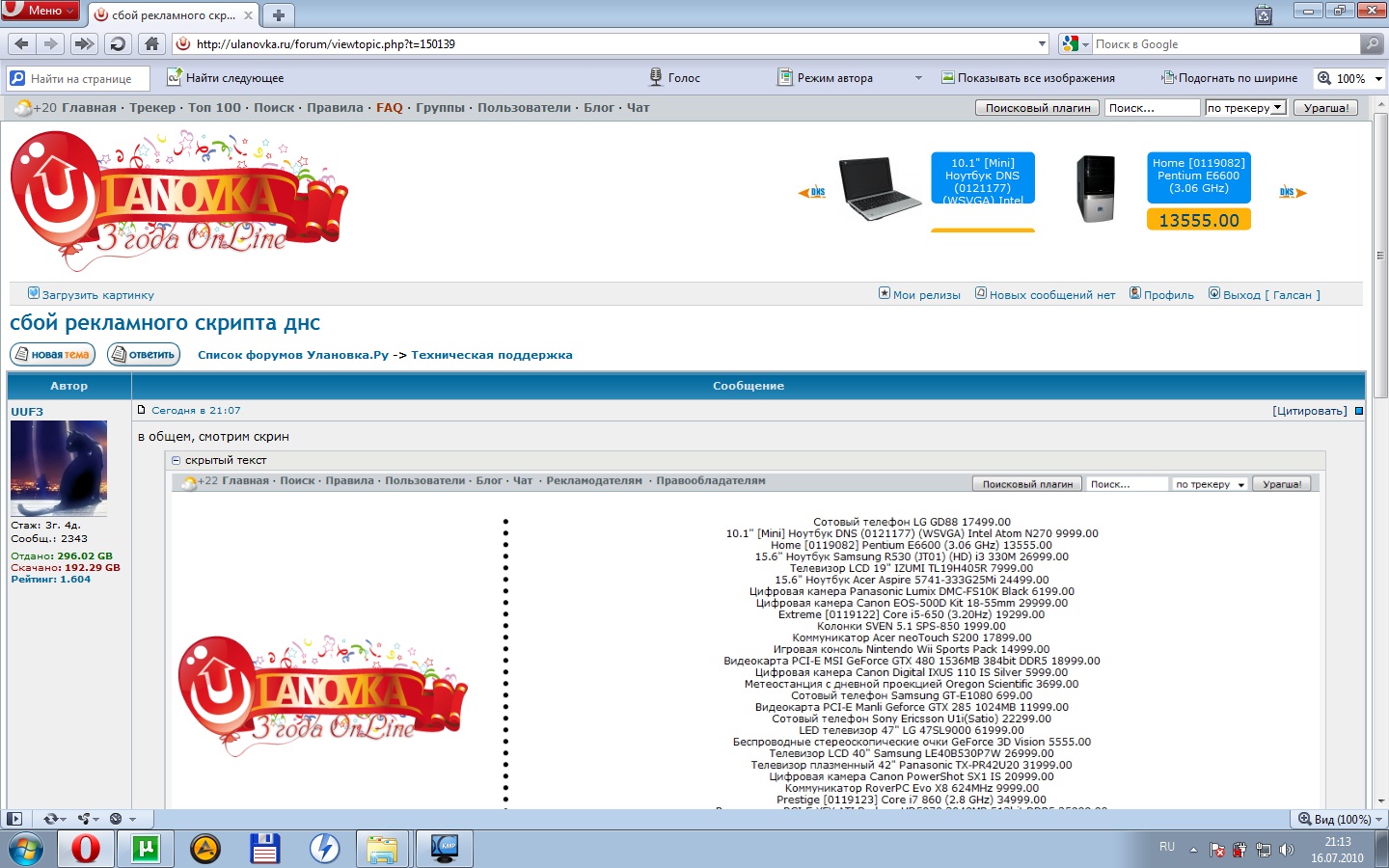This screenshot has width=1389, height=868.
Task: Go forward one page
Action: 51,43
